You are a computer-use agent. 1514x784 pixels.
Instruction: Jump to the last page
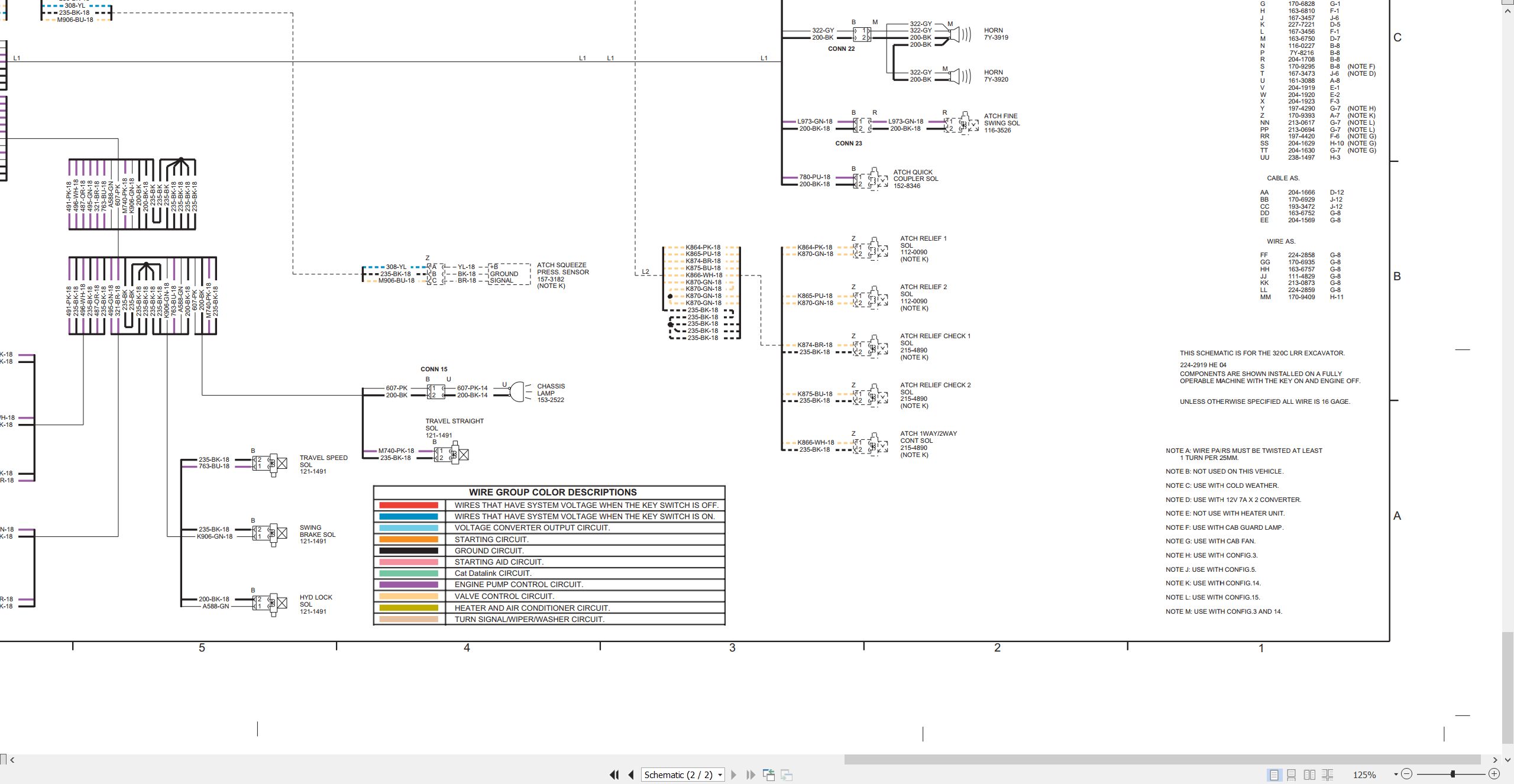750,775
